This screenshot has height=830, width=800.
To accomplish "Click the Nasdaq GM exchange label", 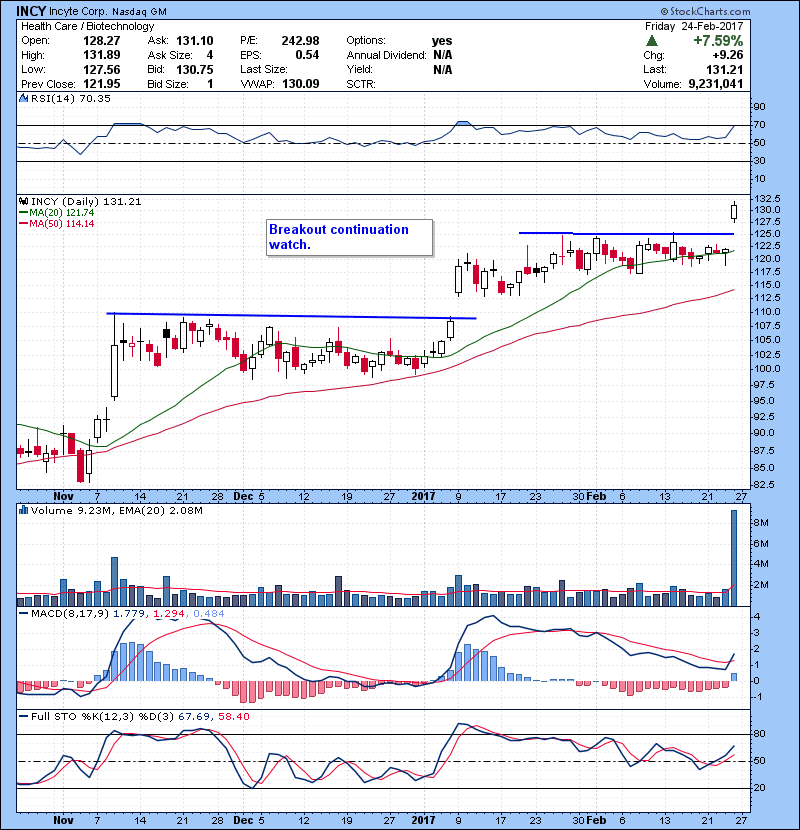I will [x=139, y=12].
